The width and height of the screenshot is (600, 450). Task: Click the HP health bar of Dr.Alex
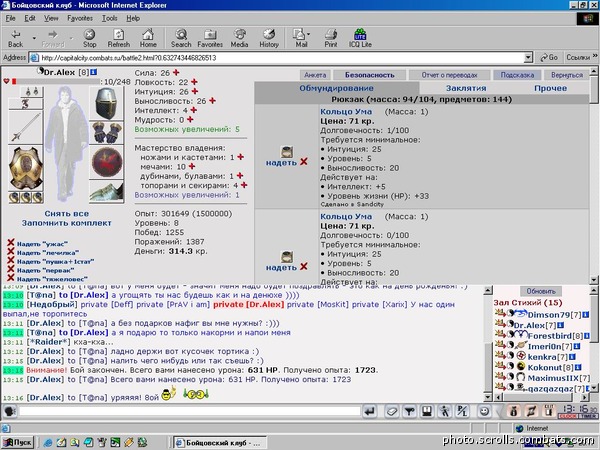[55, 82]
